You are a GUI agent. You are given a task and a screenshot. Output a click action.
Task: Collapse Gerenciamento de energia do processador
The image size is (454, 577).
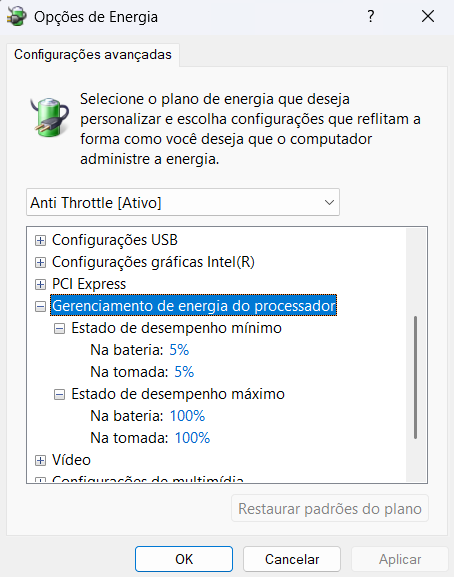point(40,306)
